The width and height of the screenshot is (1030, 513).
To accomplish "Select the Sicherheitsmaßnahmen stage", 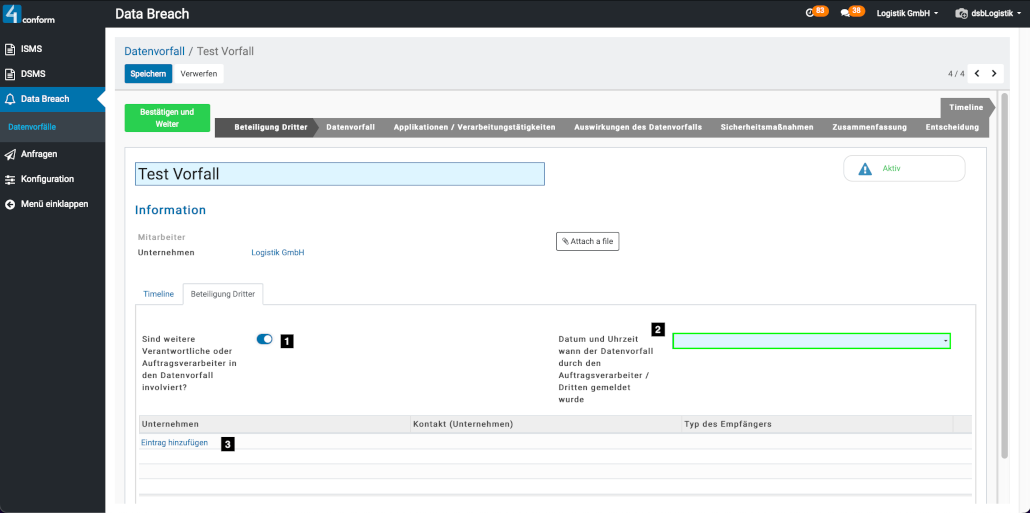I will point(767,128).
